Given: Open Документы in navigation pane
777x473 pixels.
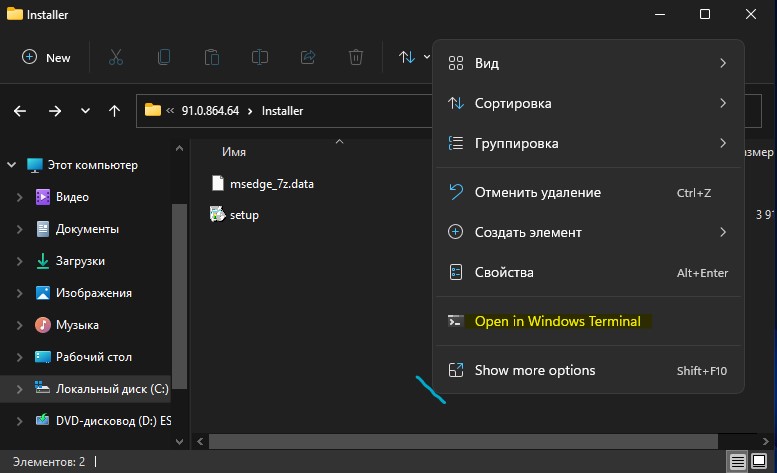Looking at the screenshot, I should pos(87,229).
